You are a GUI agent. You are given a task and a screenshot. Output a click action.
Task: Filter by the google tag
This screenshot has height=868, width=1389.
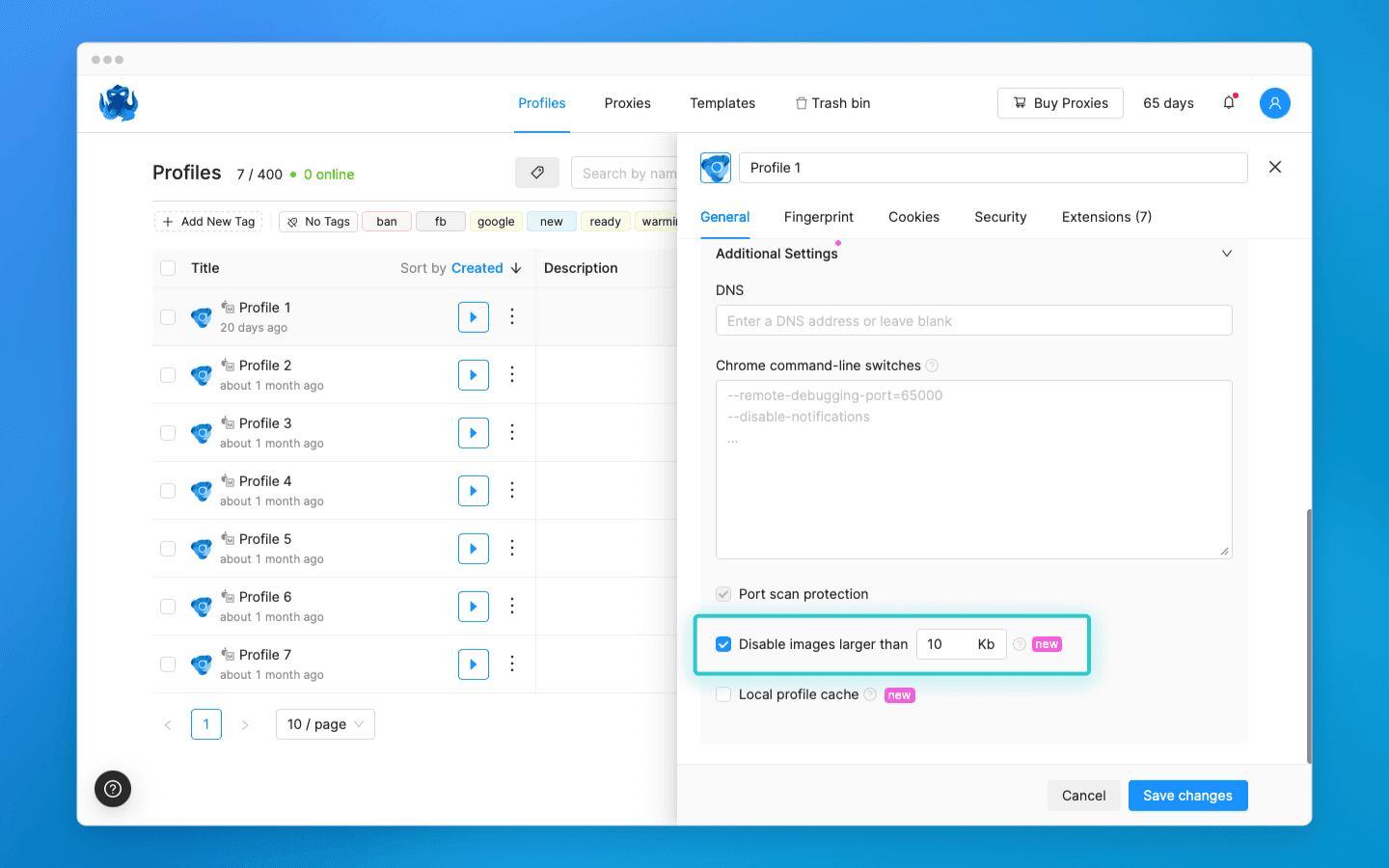coord(496,222)
